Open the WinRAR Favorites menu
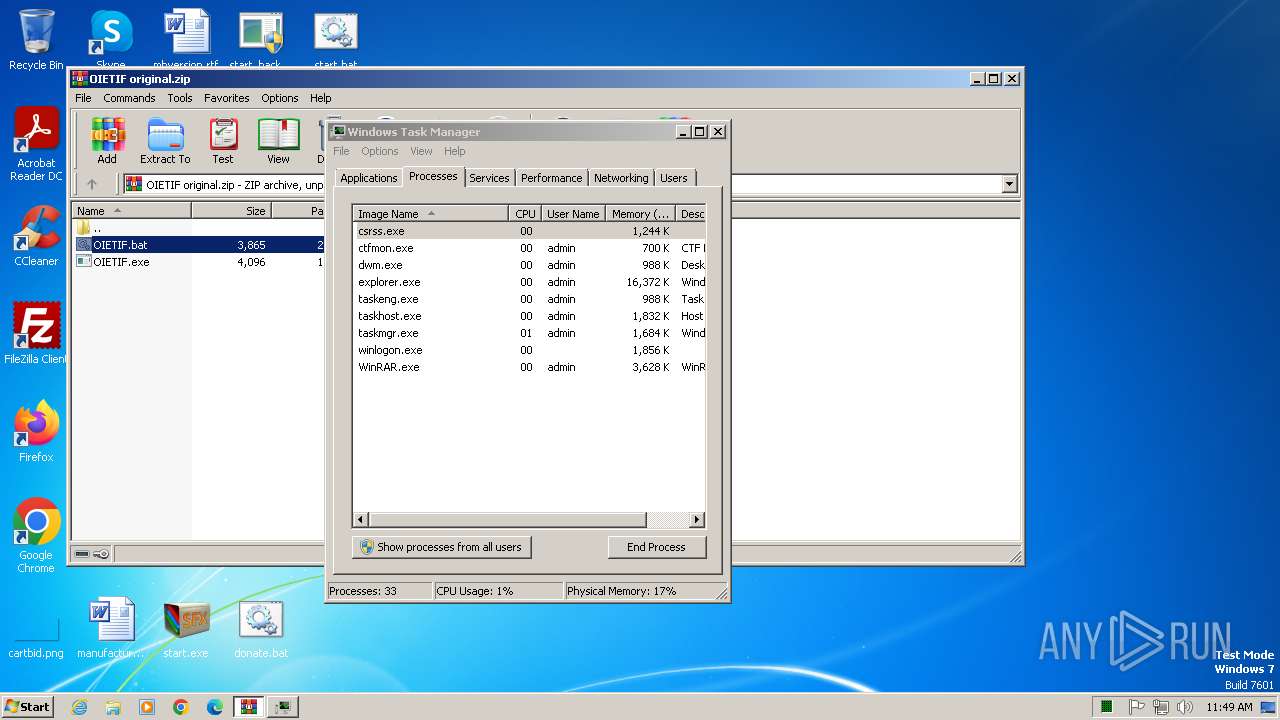This screenshot has height=720, width=1280. pyautogui.click(x=227, y=98)
